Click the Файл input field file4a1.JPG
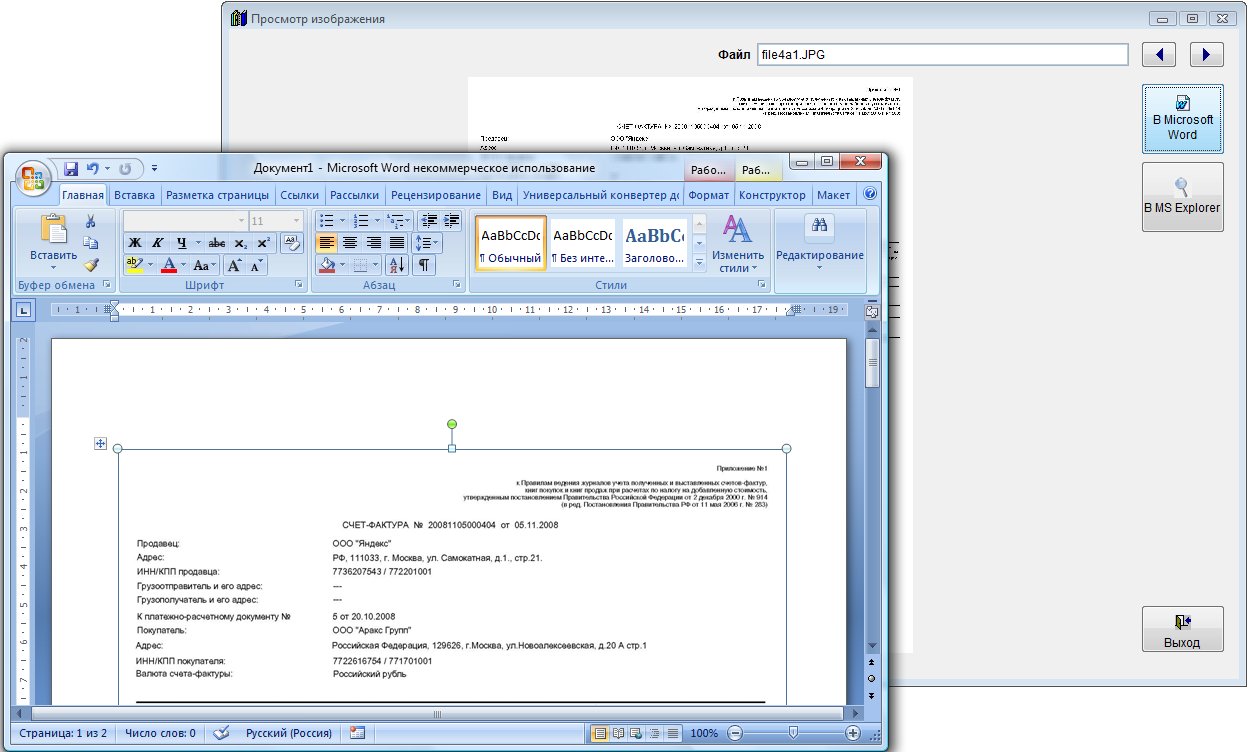Viewport: 1250px width, 752px height. coord(942,54)
